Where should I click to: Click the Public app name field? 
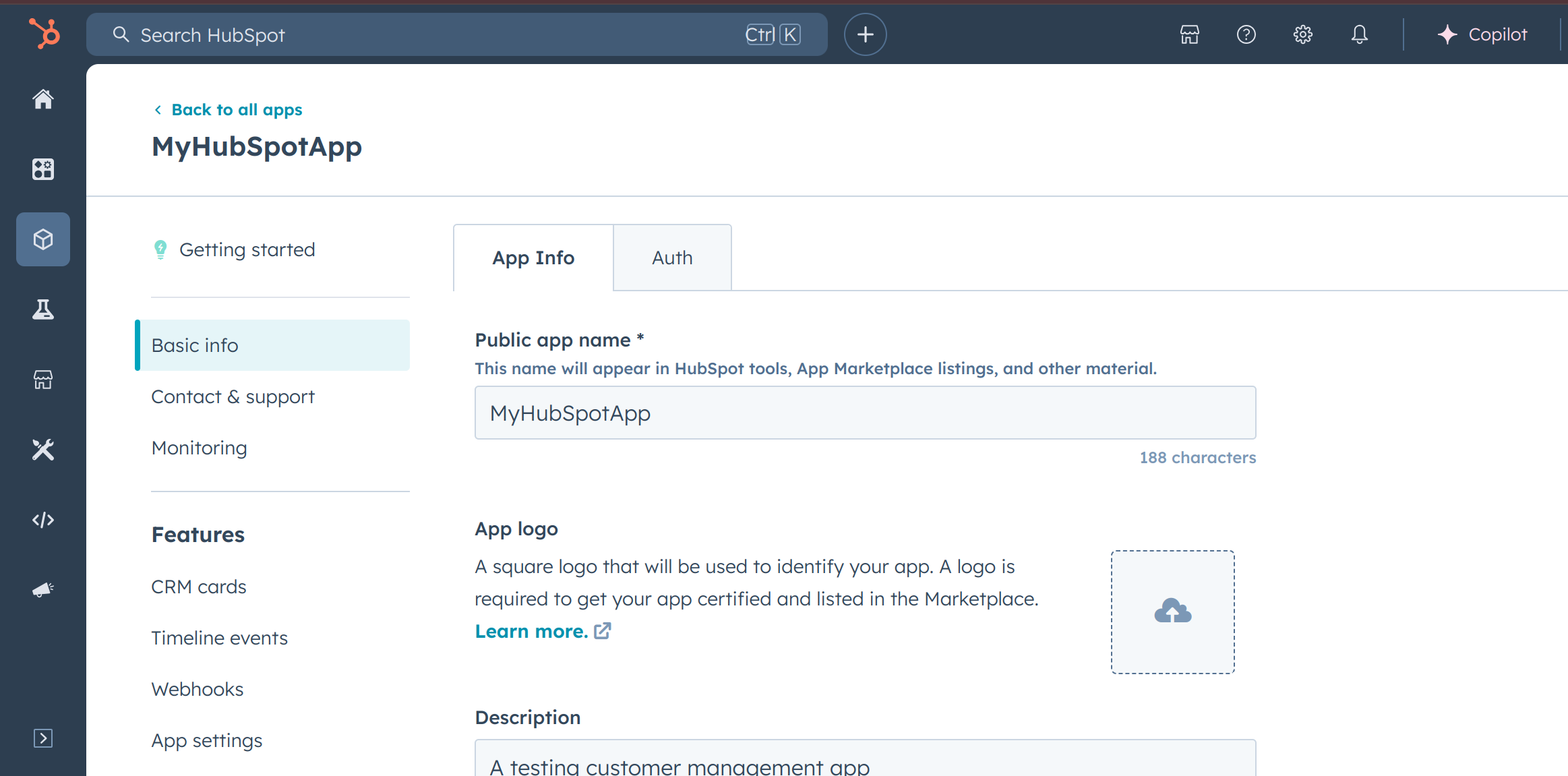pos(865,413)
